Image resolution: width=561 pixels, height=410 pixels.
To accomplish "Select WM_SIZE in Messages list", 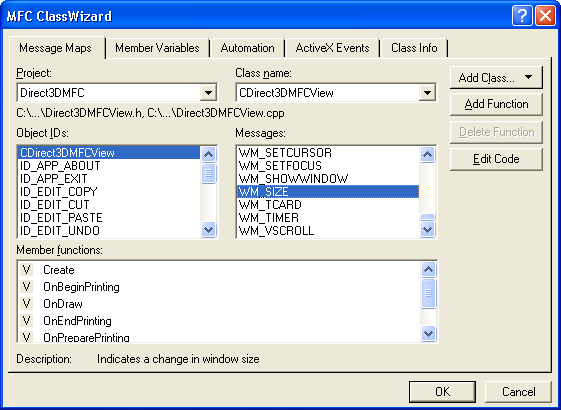I will click(328, 192).
